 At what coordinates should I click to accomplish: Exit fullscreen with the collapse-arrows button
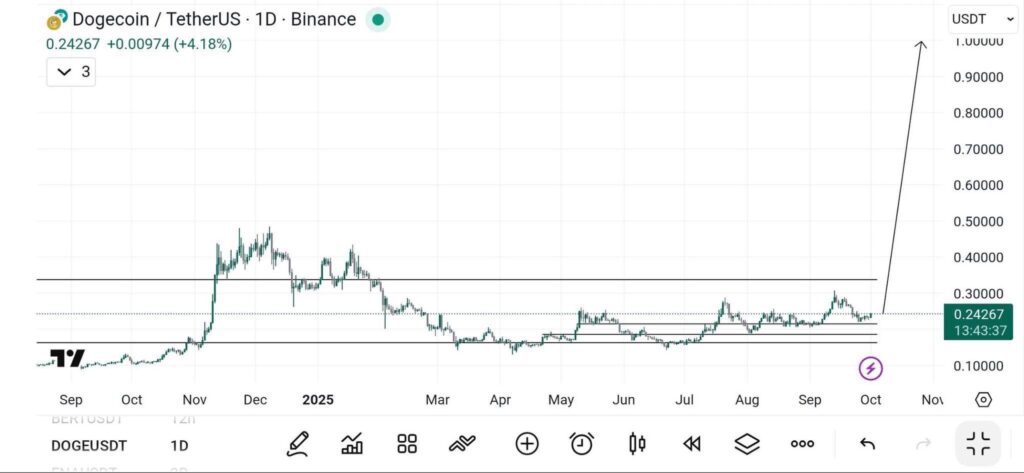click(978, 443)
